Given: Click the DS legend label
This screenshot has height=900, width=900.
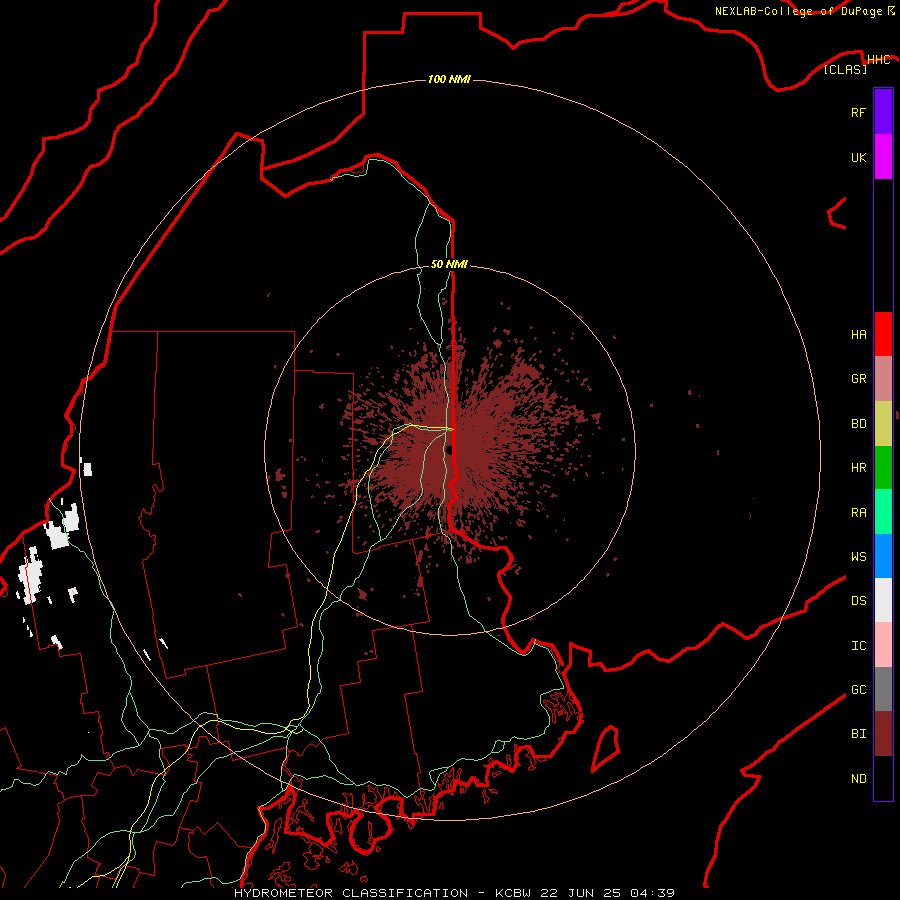Looking at the screenshot, I should pos(858,601).
